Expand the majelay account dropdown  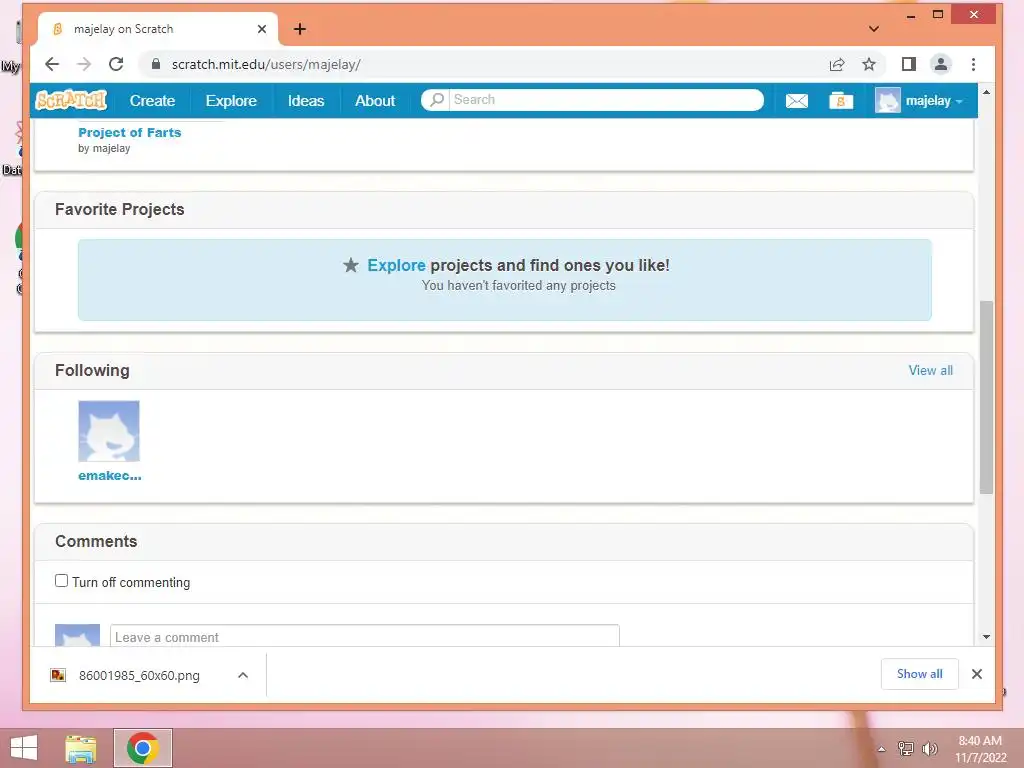tap(920, 101)
